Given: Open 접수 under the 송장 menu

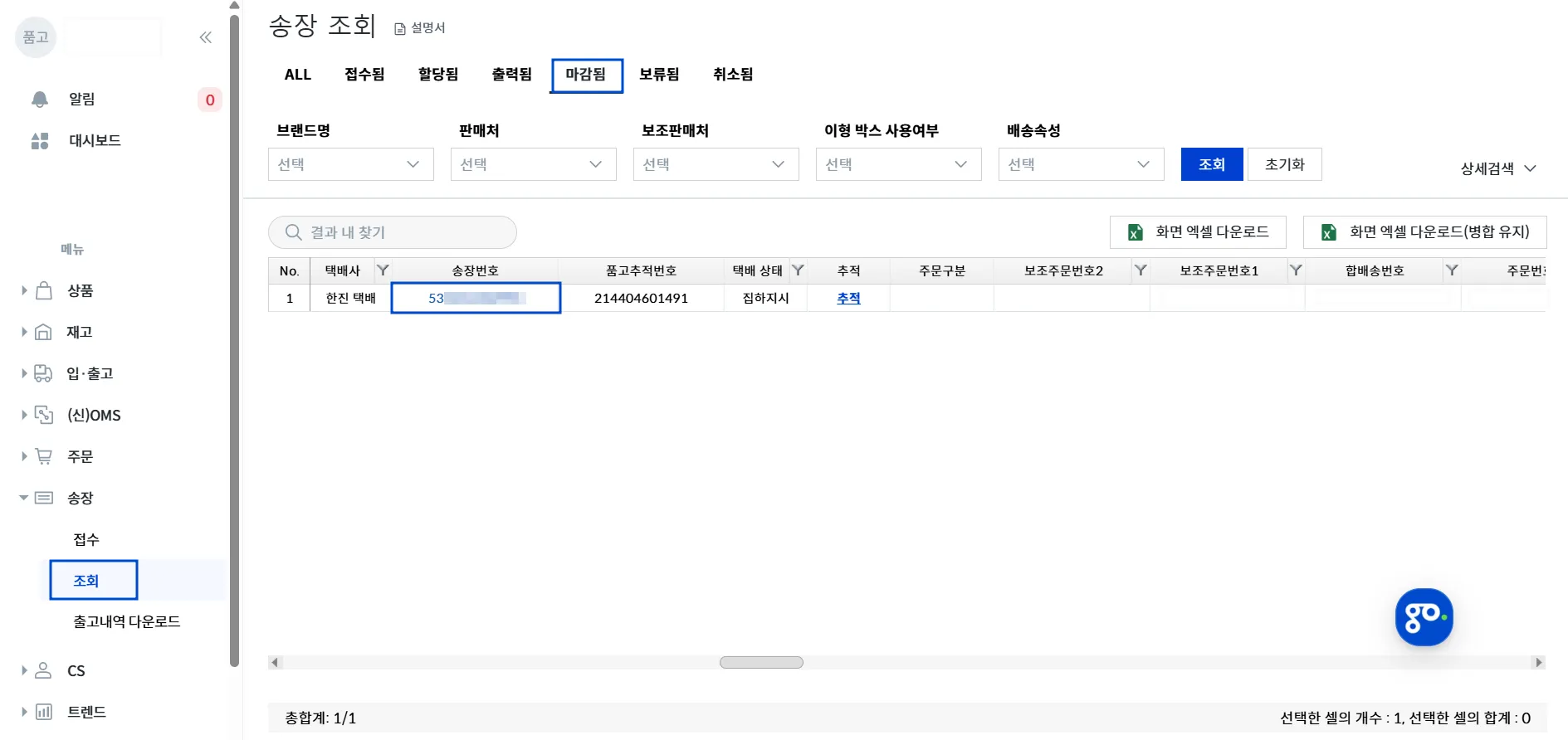Looking at the screenshot, I should pyautogui.click(x=86, y=539).
